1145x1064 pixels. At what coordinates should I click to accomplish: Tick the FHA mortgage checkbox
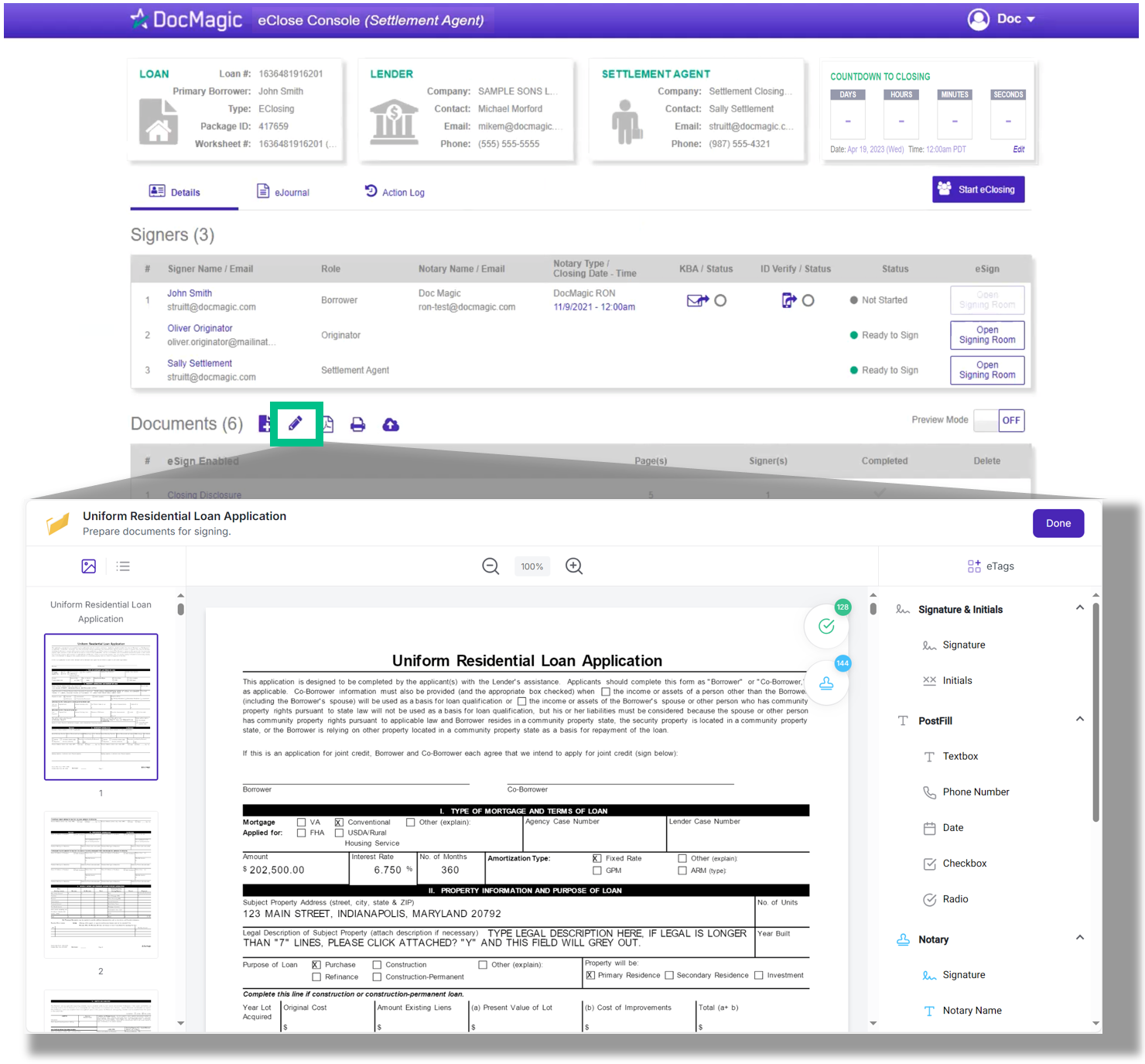[x=301, y=833]
